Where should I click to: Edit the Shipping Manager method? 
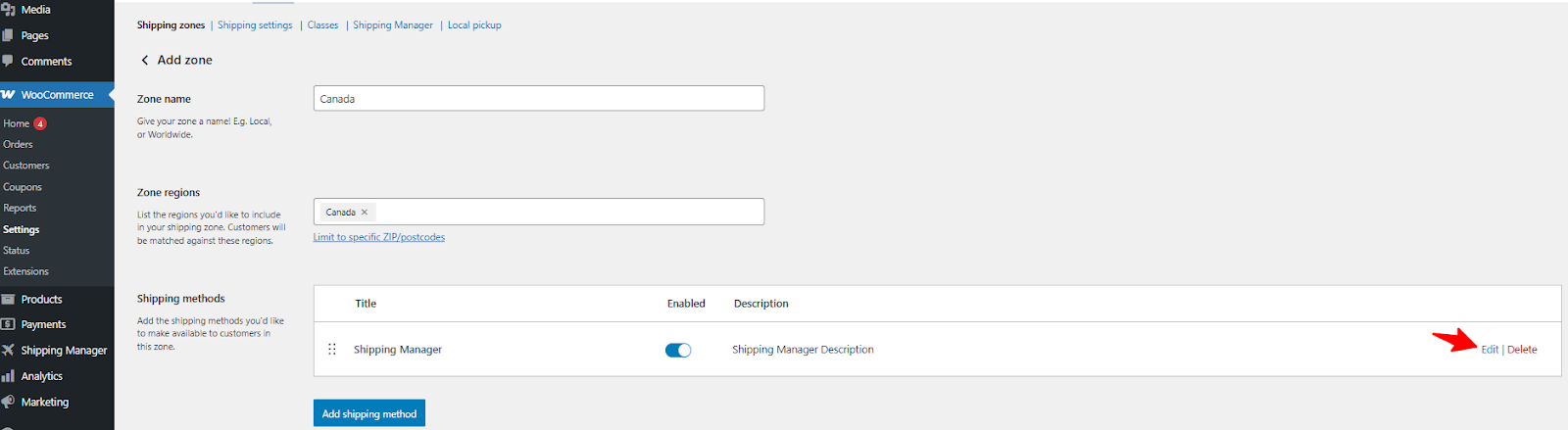(x=1490, y=350)
